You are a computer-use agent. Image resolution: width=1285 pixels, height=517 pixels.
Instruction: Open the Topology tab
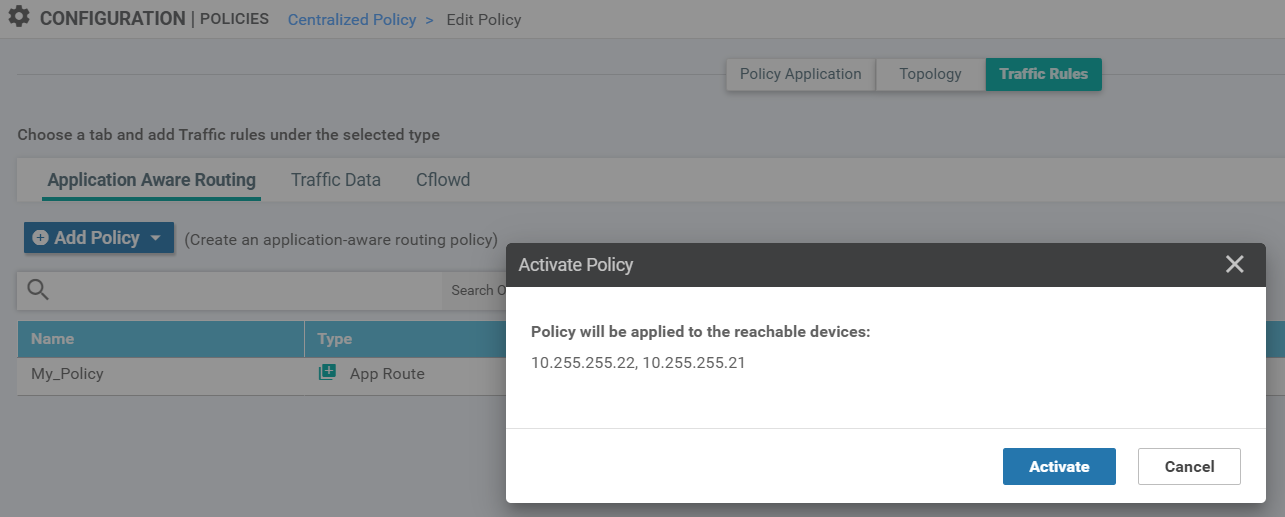930,74
